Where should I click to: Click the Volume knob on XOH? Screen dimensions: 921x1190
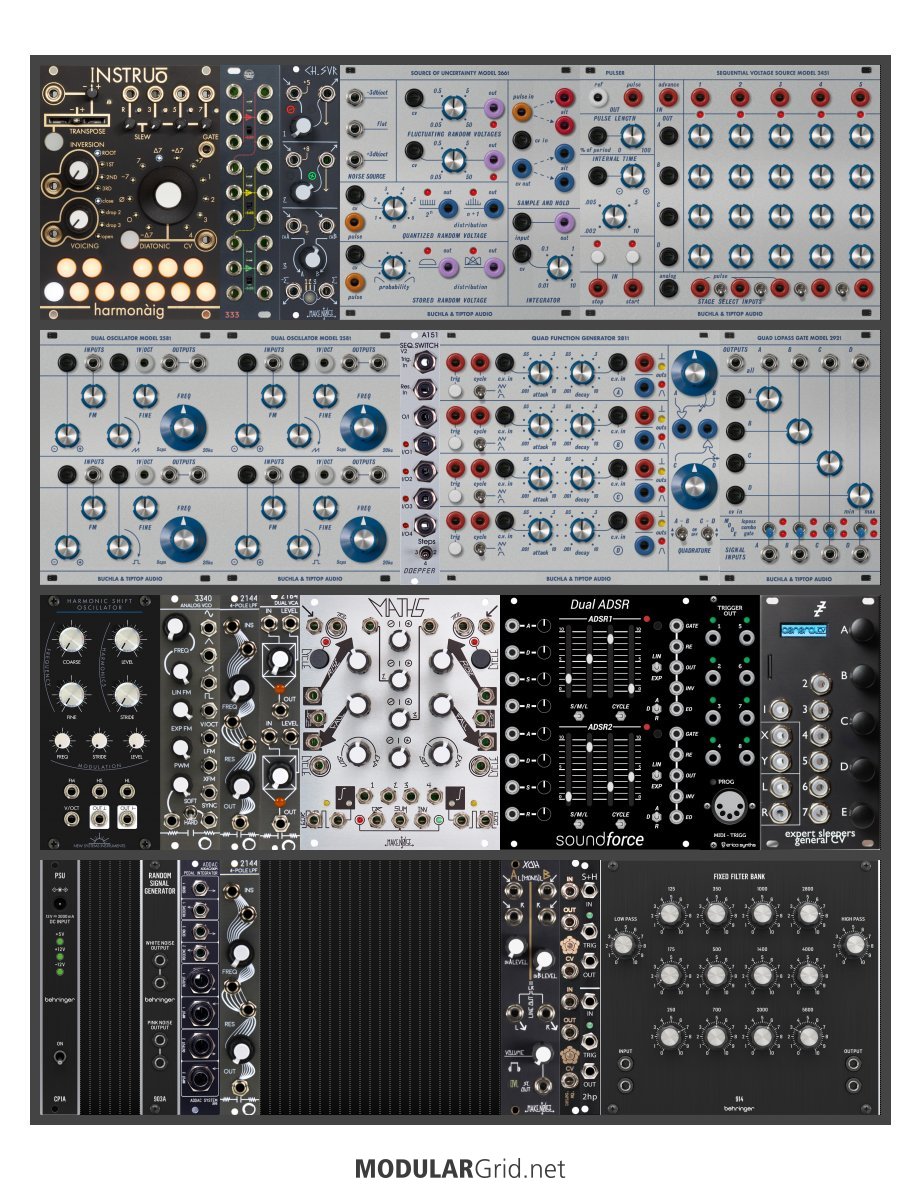pyautogui.click(x=542, y=1054)
